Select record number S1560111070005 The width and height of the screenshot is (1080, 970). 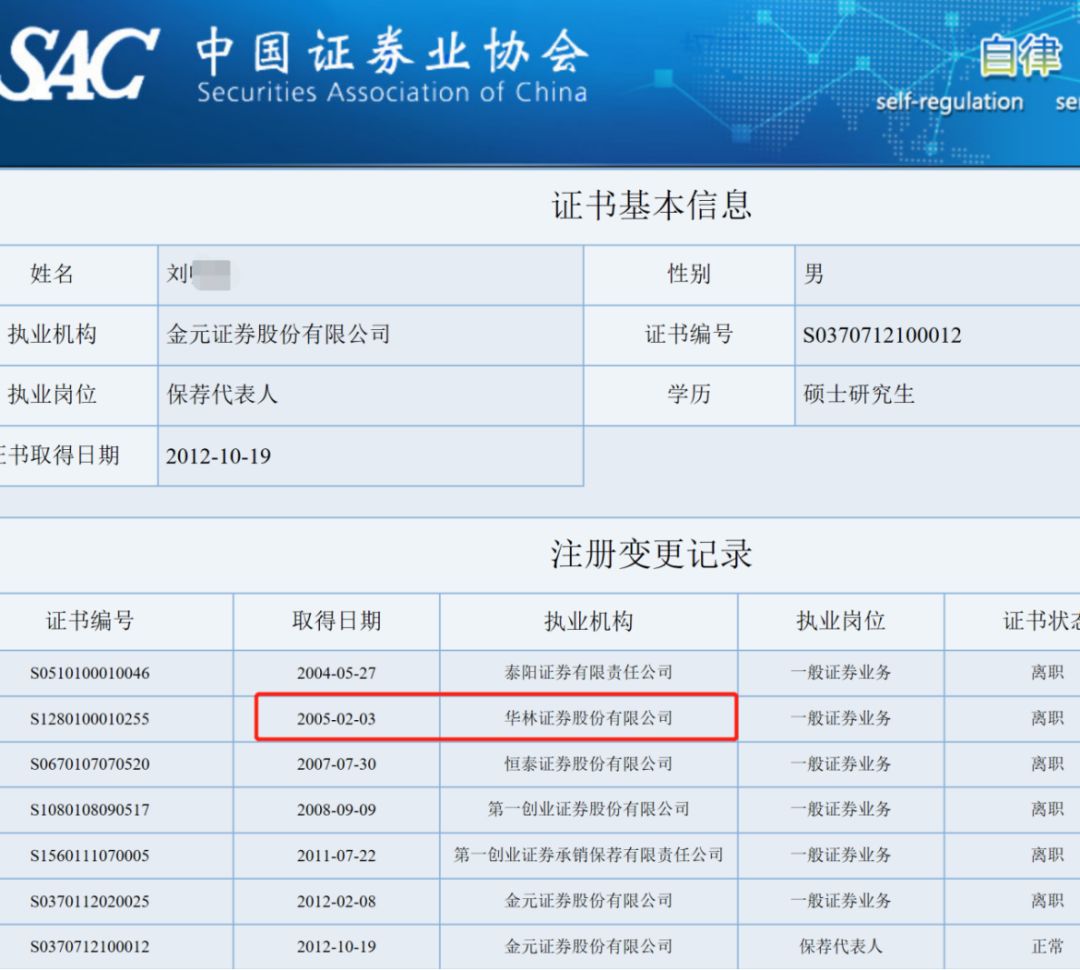click(90, 856)
